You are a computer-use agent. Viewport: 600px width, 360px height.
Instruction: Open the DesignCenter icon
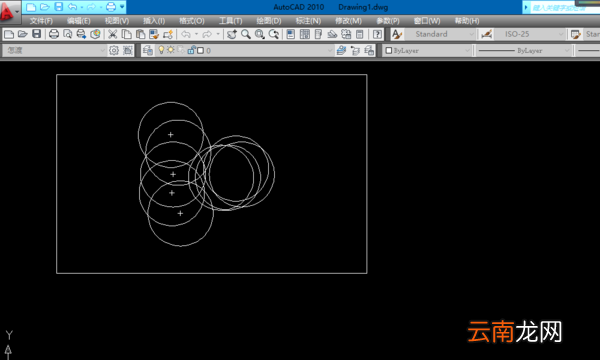pyautogui.click(x=305, y=34)
